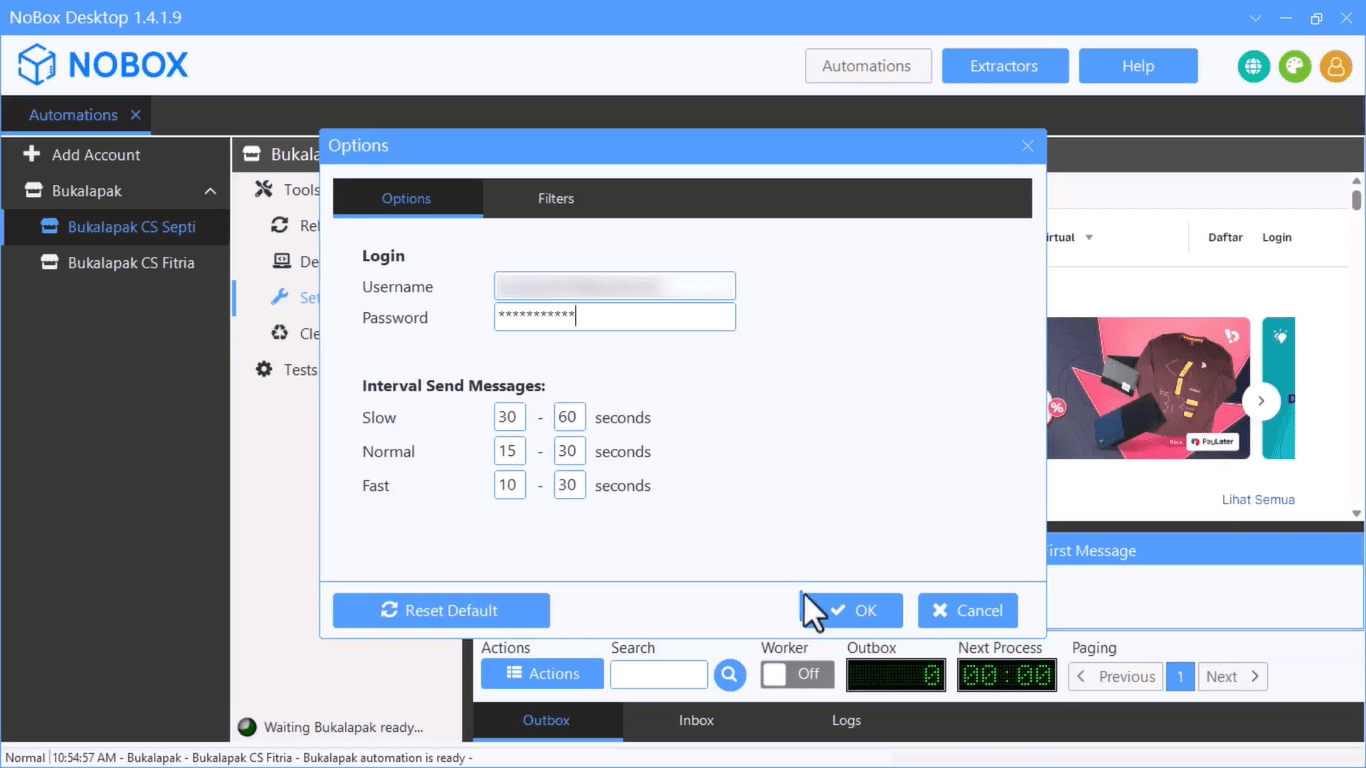Click Cancel in the Options dialog
The image size is (1366, 768).
click(x=967, y=610)
